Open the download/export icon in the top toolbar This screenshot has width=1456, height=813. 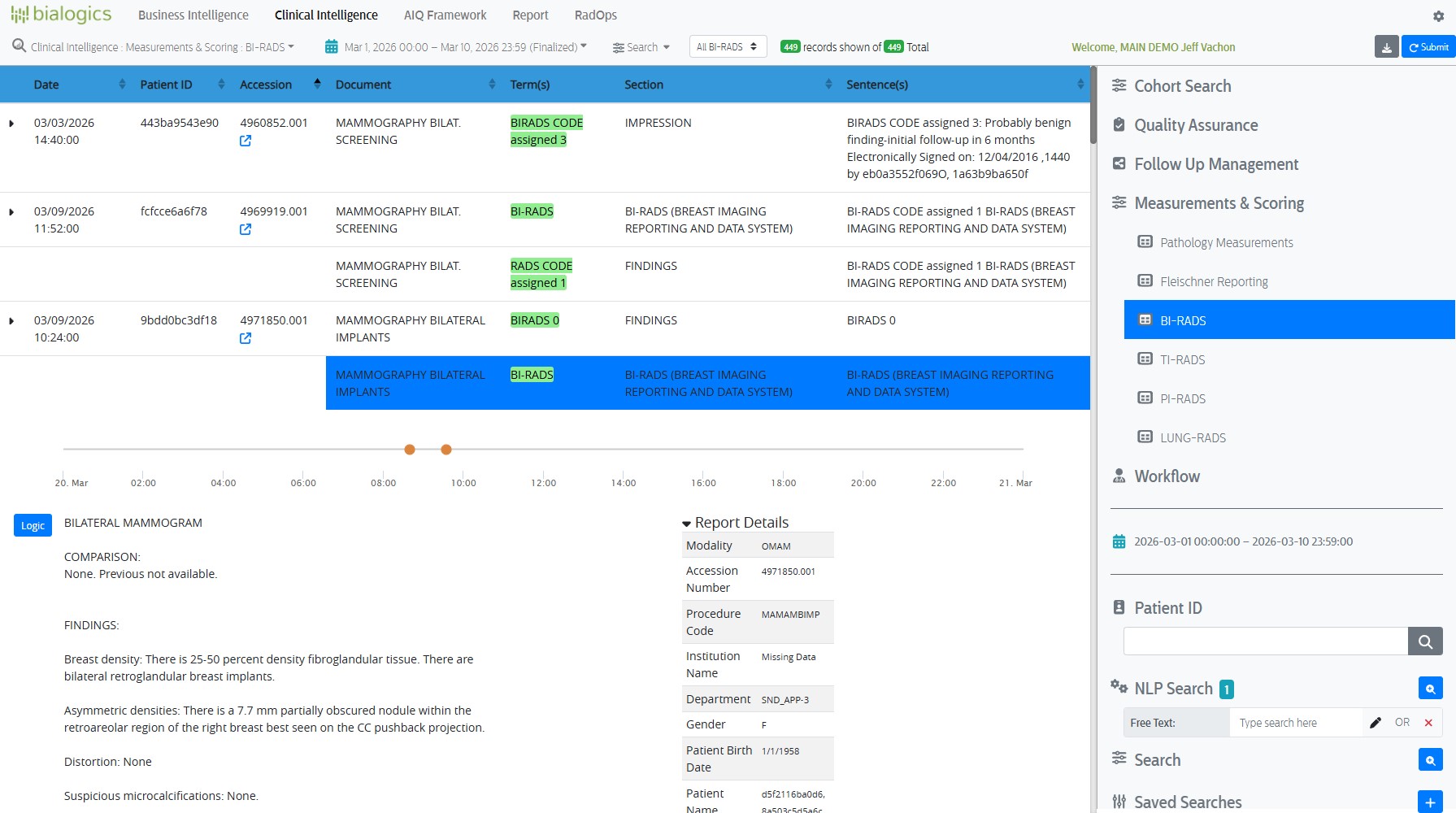[1386, 46]
